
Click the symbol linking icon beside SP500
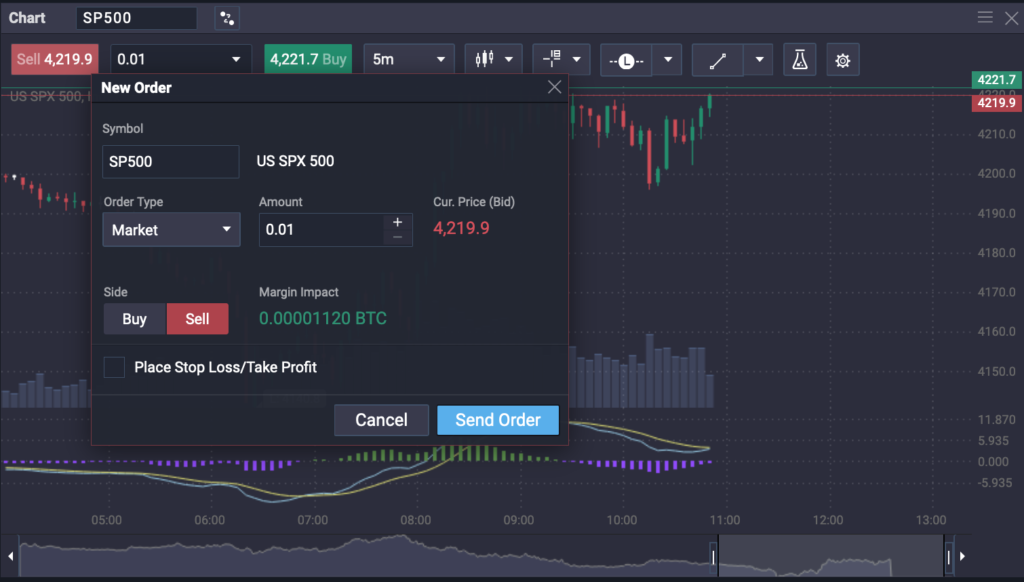(227, 17)
